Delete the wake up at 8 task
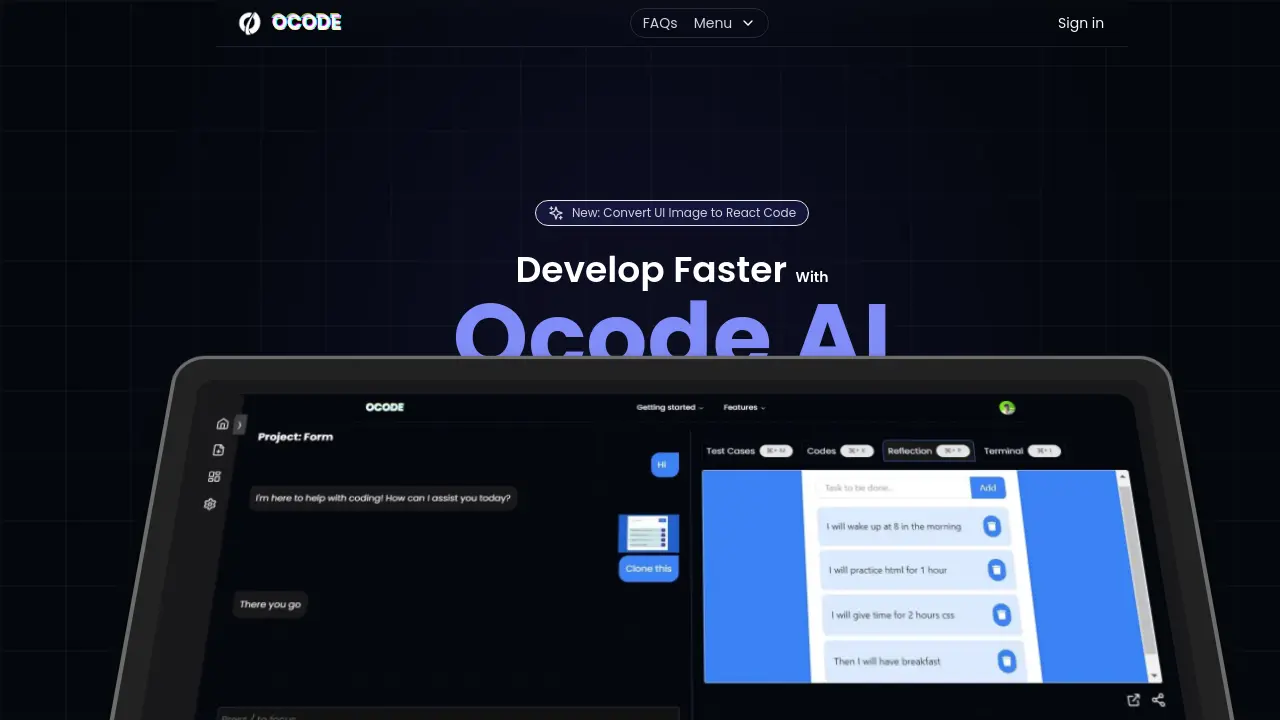The width and height of the screenshot is (1280, 720). tap(991, 526)
